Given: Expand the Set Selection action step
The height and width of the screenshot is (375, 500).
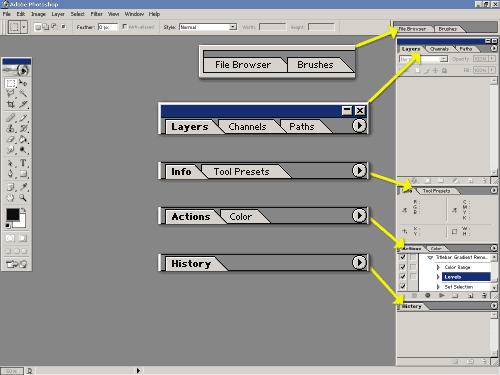Looking at the screenshot, I should (438, 287).
